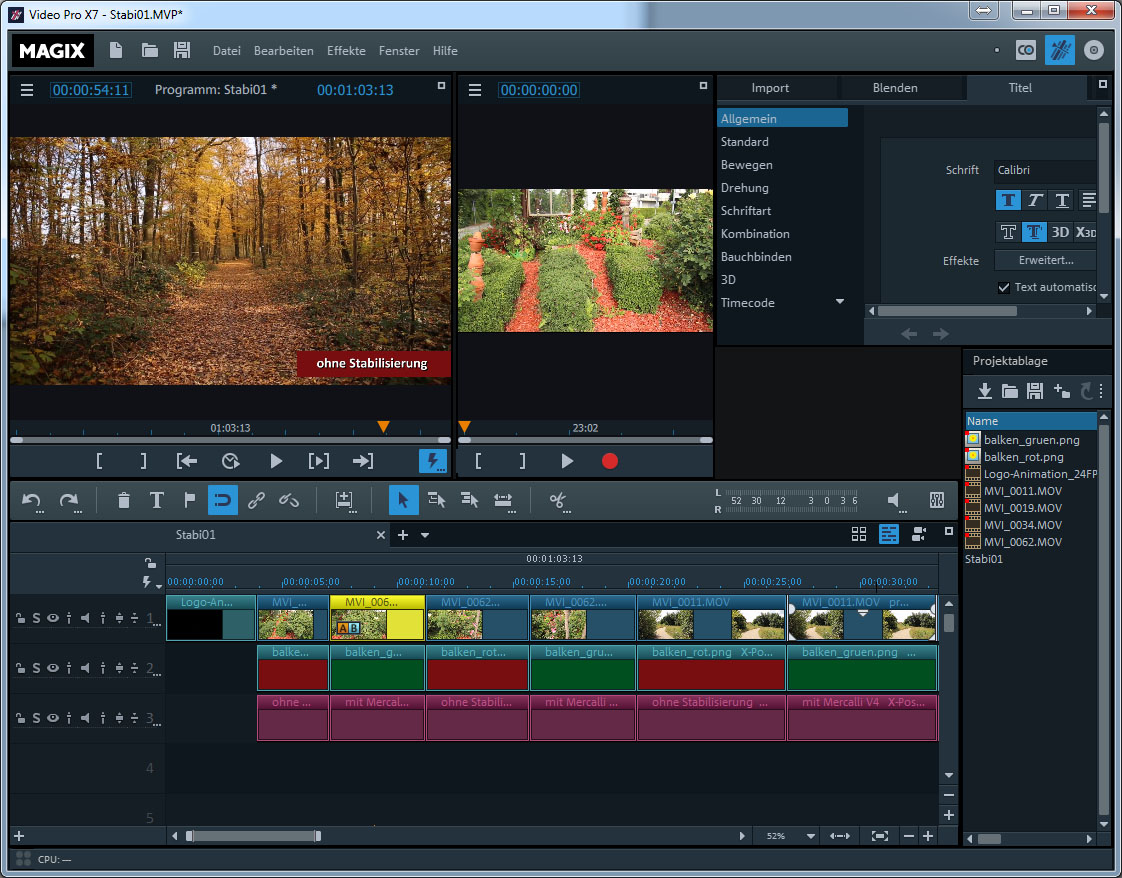Open the audio mixer icon
The image size is (1122, 878).
937,500
